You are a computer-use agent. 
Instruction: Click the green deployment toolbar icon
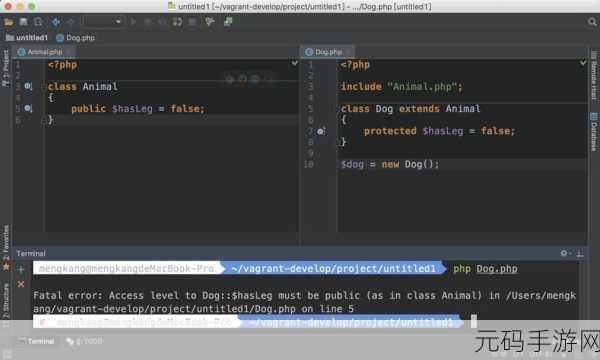(x=228, y=22)
